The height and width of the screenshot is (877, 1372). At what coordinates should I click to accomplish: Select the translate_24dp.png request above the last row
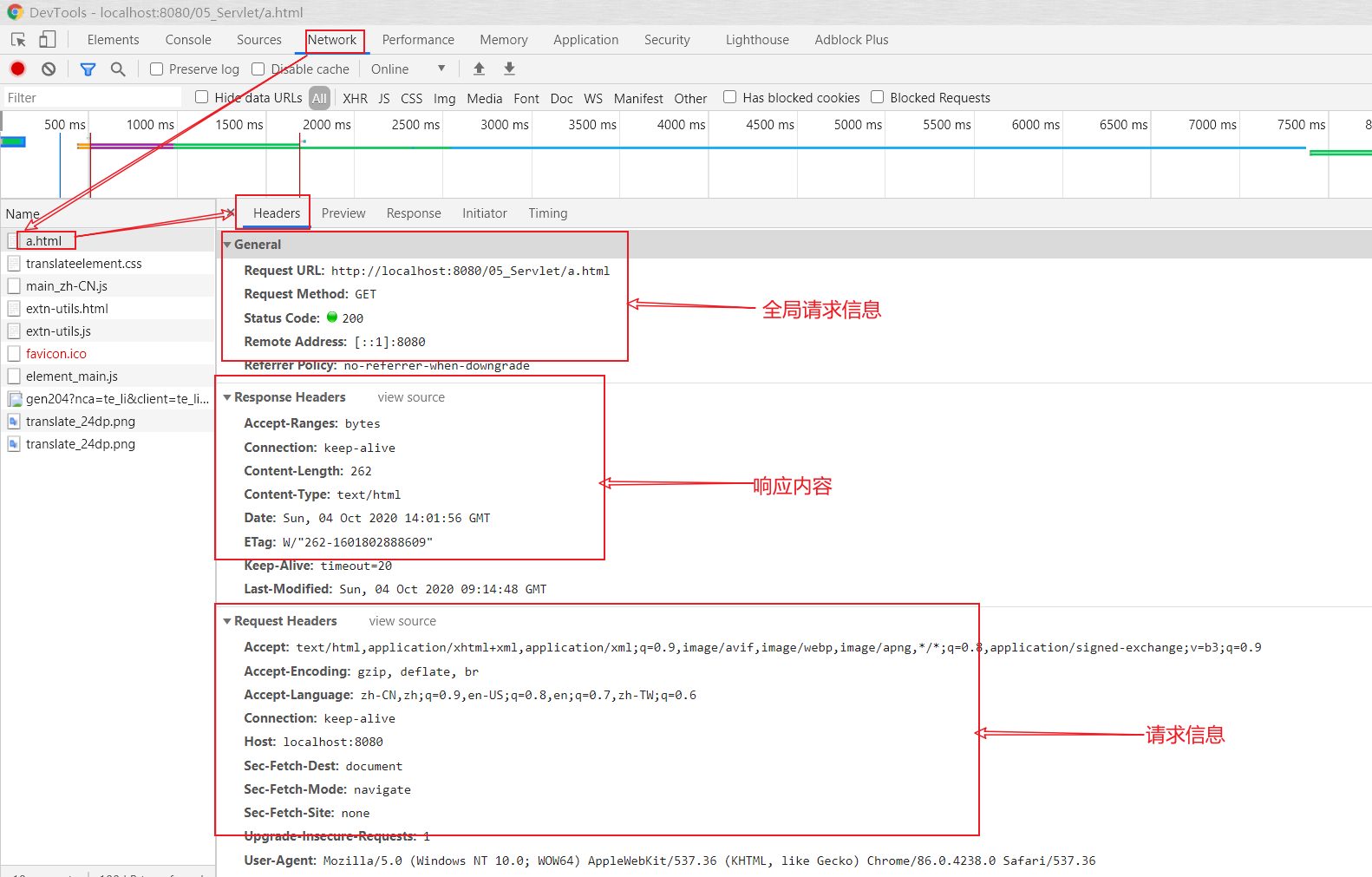pyautogui.click(x=108, y=422)
